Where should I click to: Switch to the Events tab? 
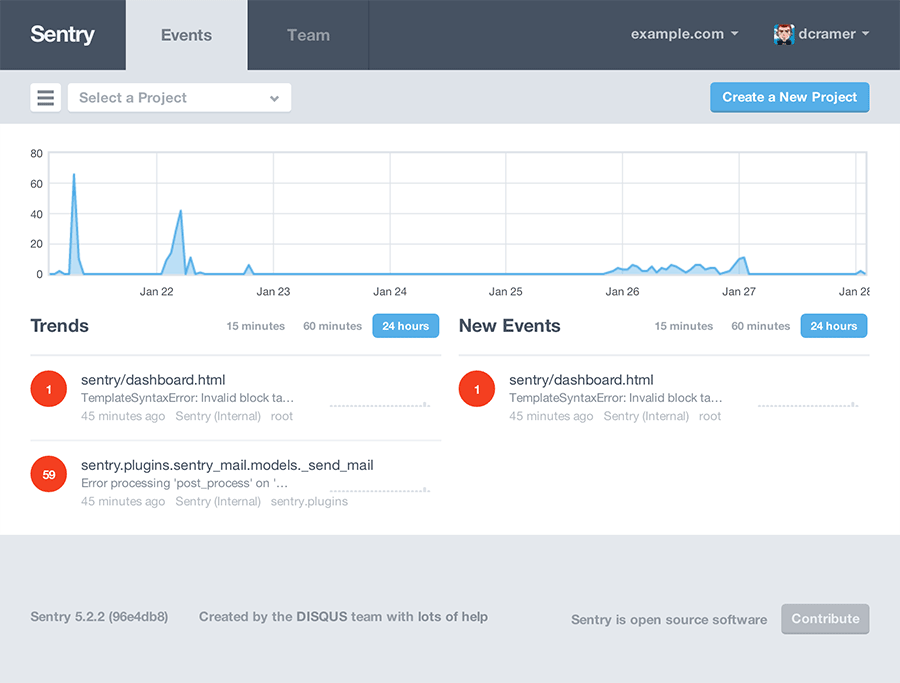[186, 35]
